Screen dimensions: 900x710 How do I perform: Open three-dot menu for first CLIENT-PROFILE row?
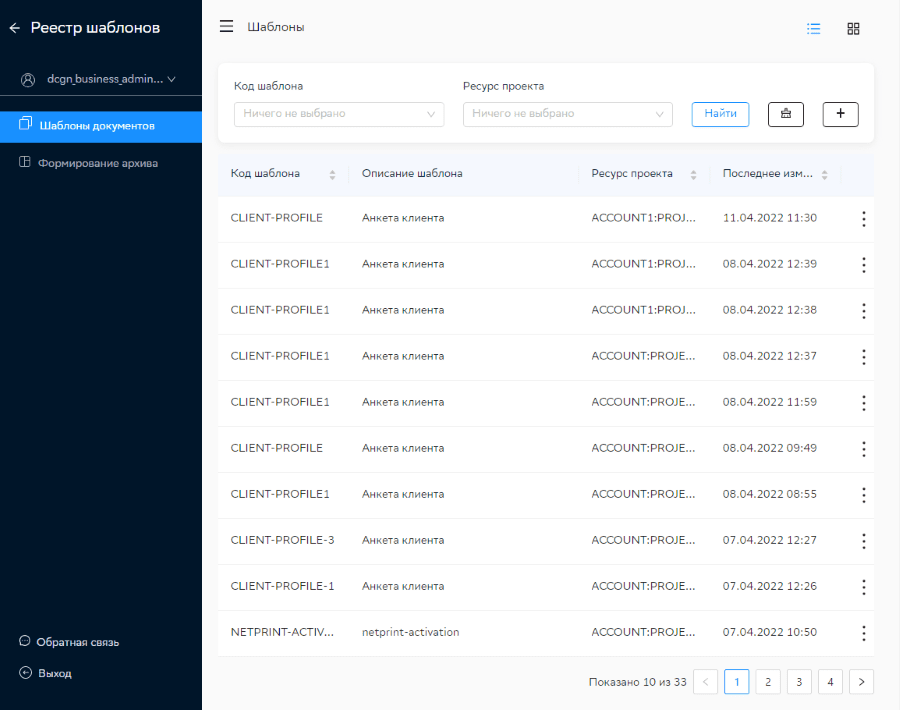pyautogui.click(x=863, y=219)
